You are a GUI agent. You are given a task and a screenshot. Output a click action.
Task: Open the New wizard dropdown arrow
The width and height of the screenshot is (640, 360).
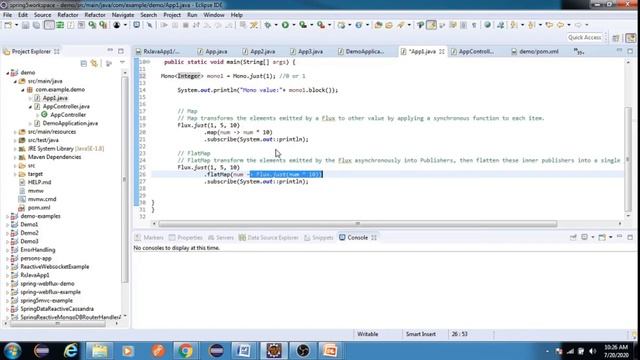click(16, 25)
